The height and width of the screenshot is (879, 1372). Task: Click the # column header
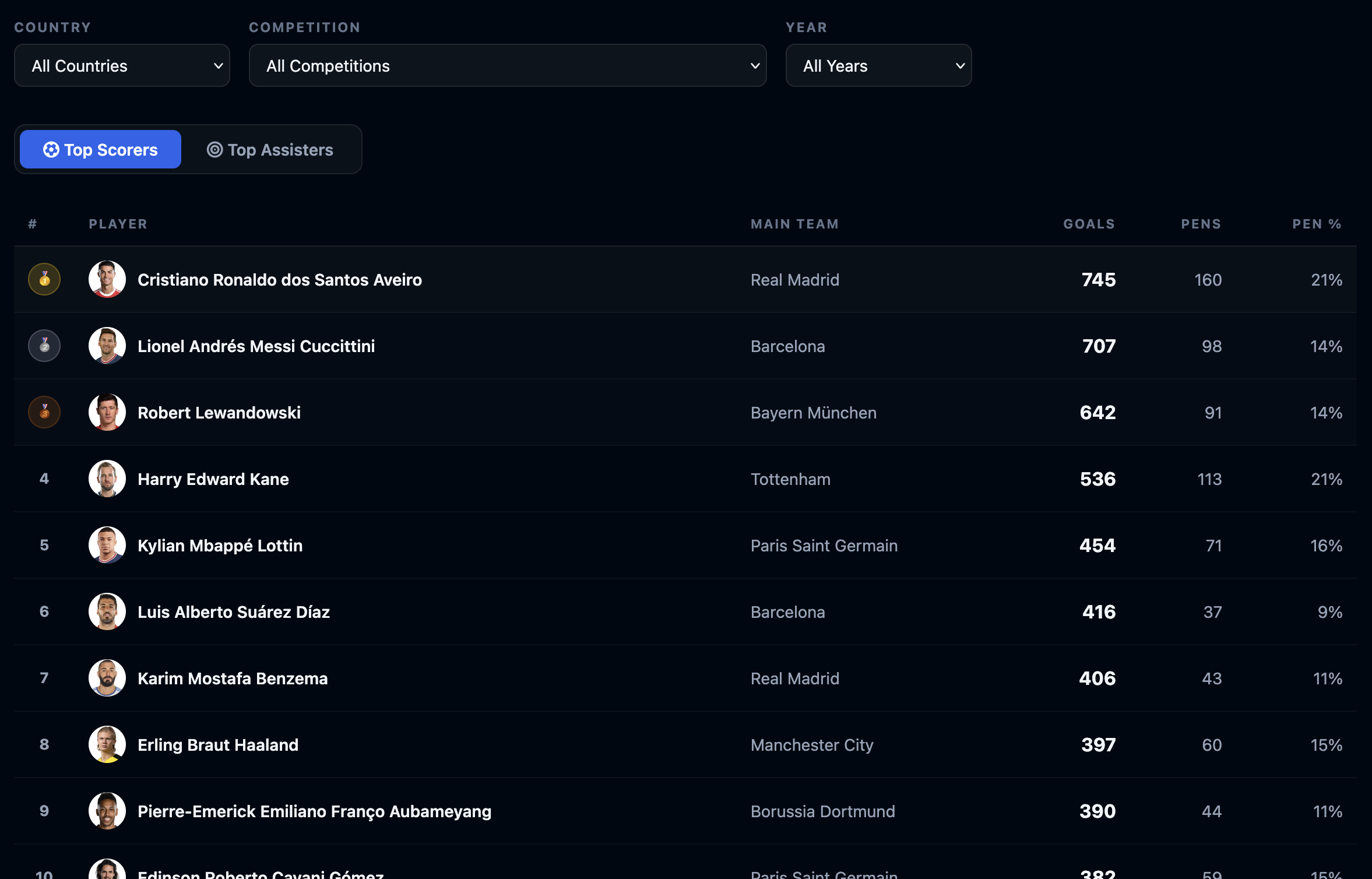pyautogui.click(x=33, y=224)
